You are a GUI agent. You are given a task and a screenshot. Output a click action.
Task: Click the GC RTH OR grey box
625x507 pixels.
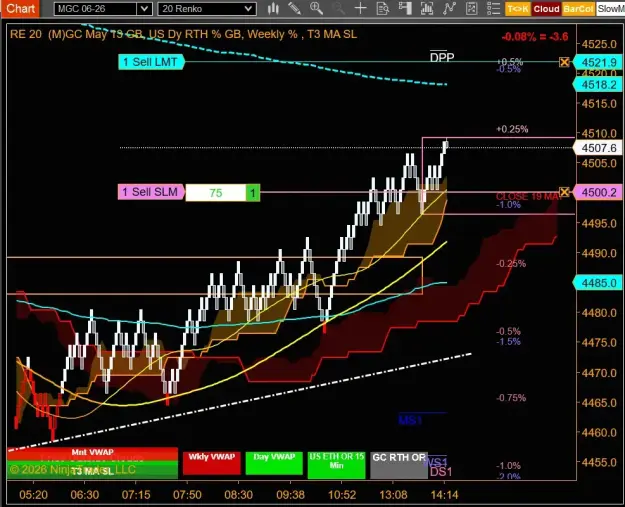click(399, 465)
